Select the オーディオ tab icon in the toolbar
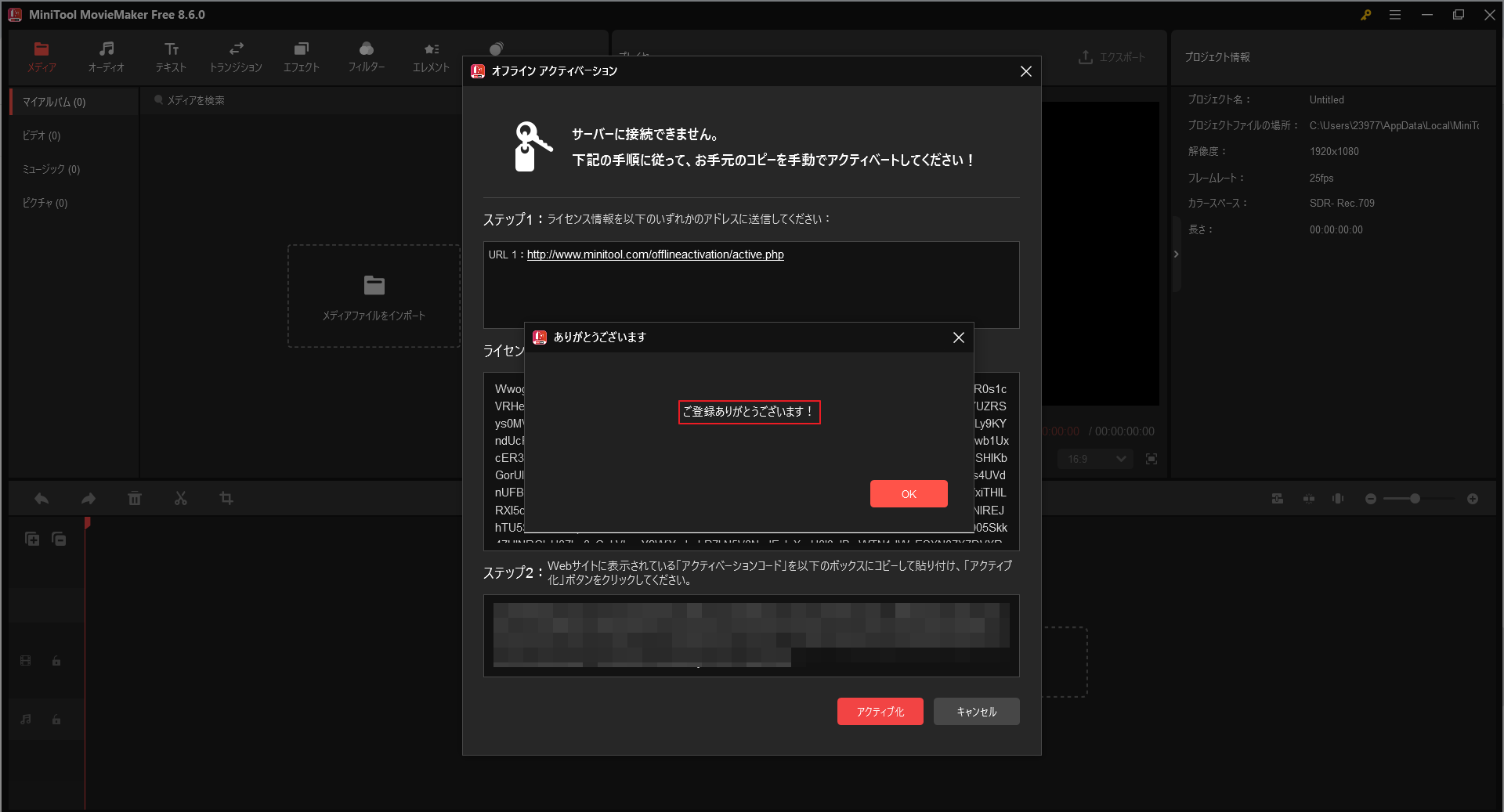Viewport: 1504px width, 812px height. click(106, 56)
